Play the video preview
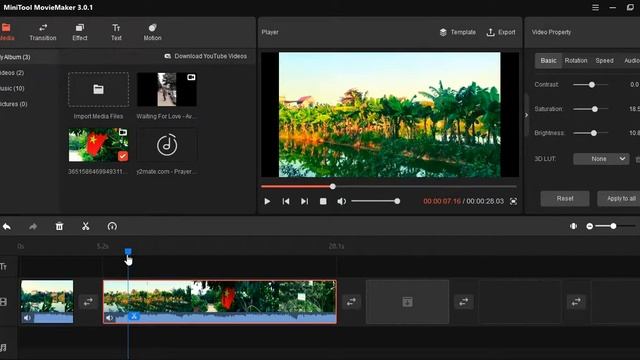The image size is (640, 360). coord(267,201)
